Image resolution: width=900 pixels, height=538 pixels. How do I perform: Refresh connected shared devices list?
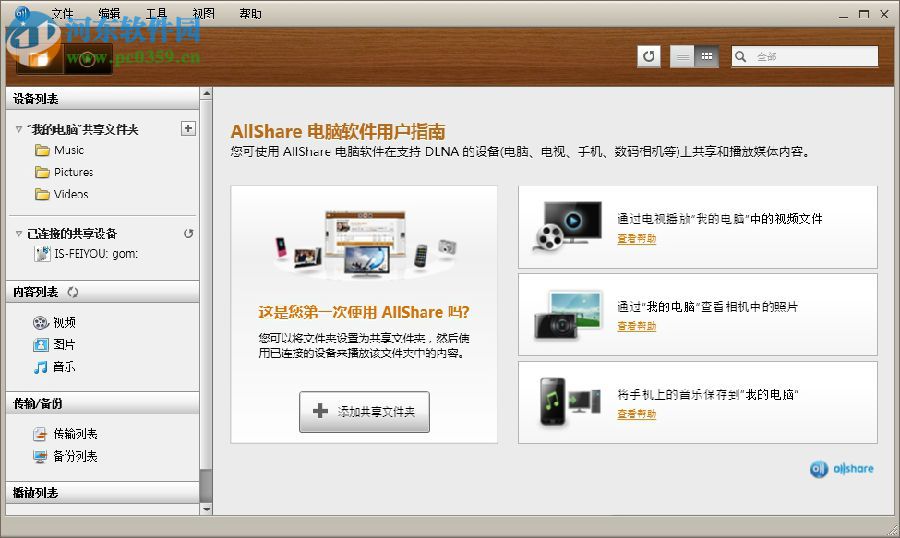(188, 234)
